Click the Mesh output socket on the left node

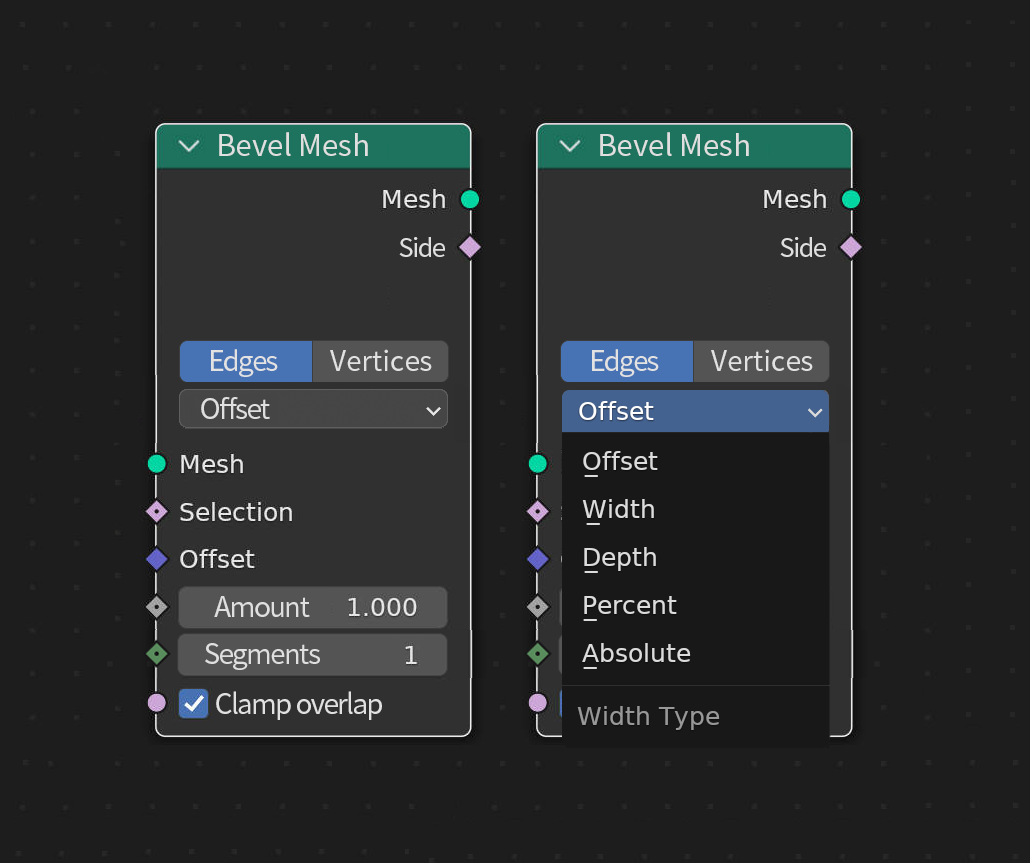[x=470, y=199]
